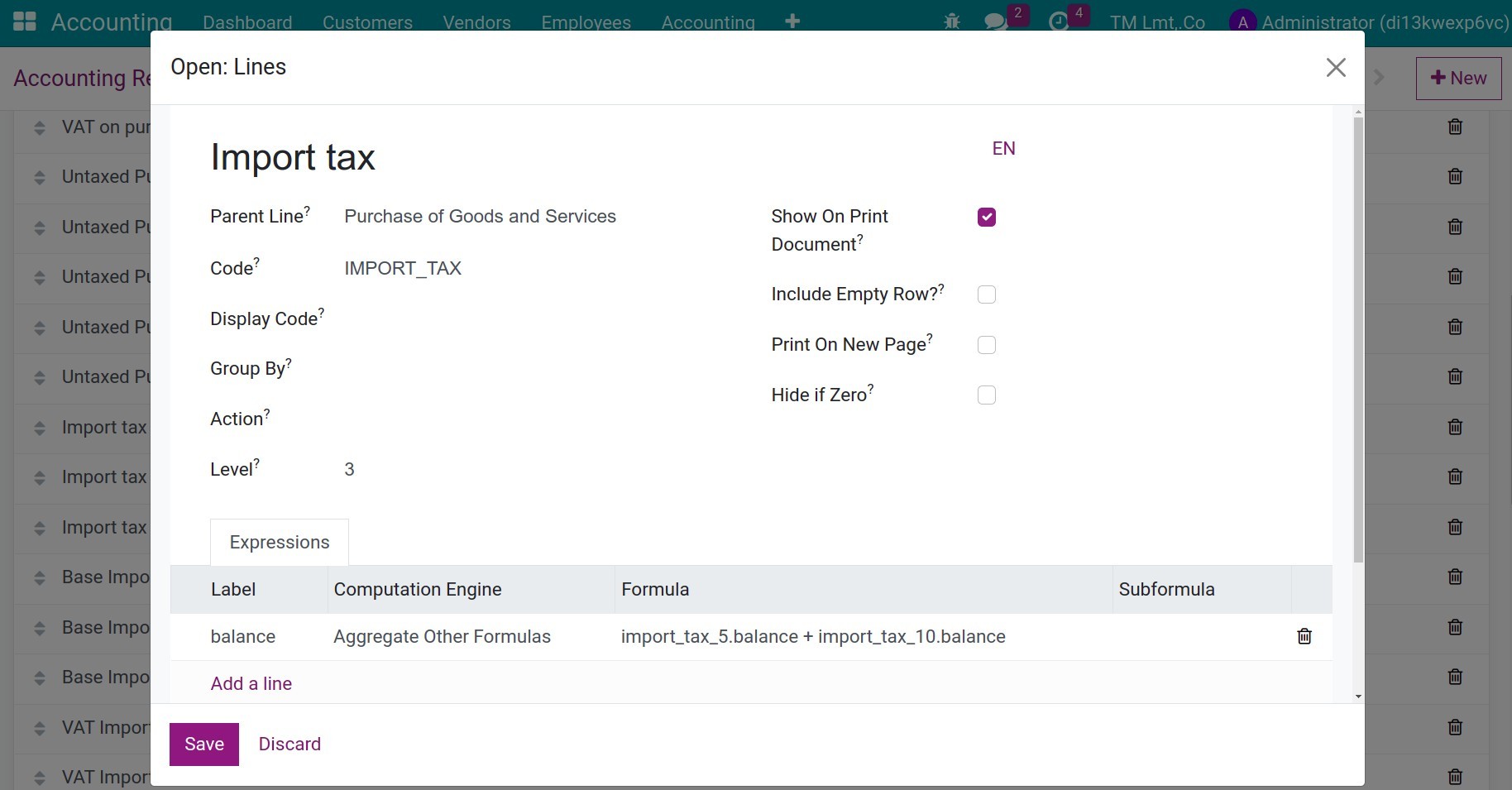
Task: Click trash icon on the bottom VAT Import row
Action: 1455,777
